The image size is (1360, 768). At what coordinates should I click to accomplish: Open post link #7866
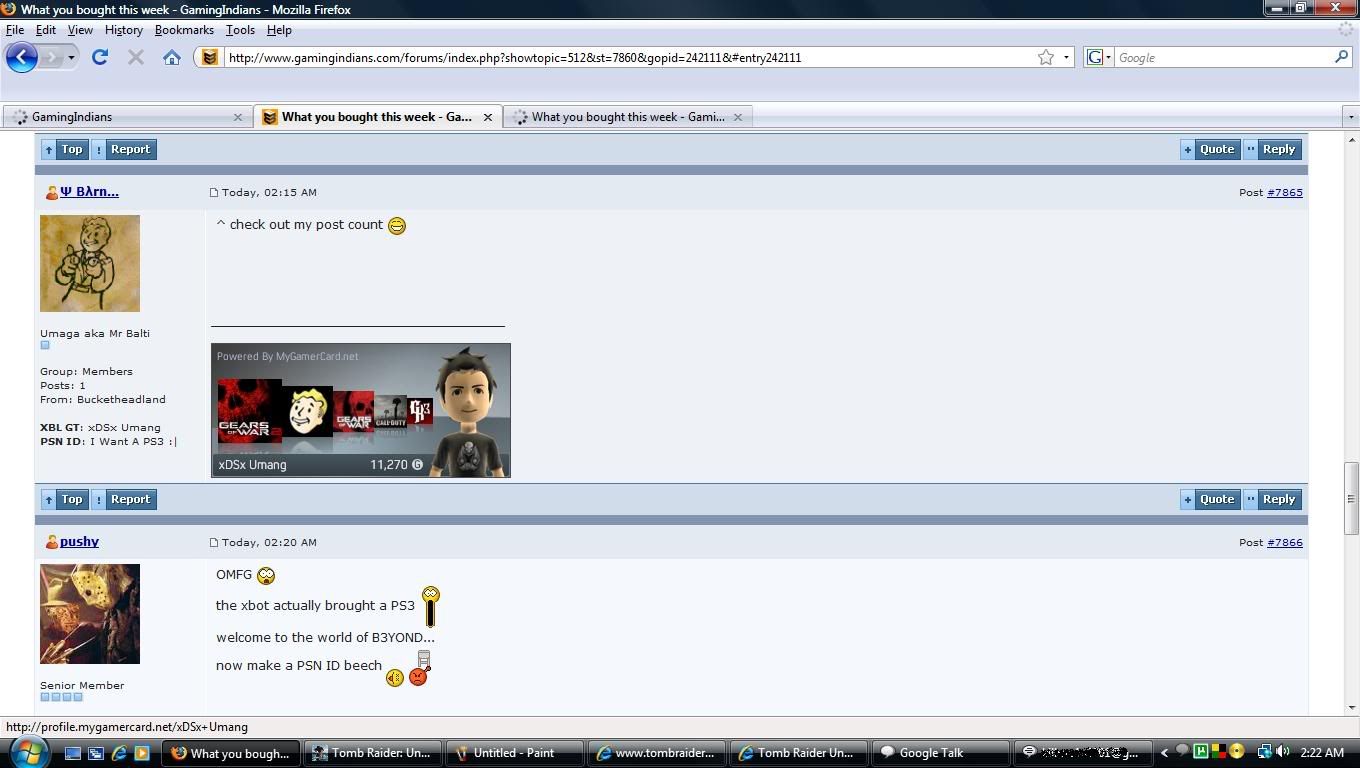point(1284,542)
